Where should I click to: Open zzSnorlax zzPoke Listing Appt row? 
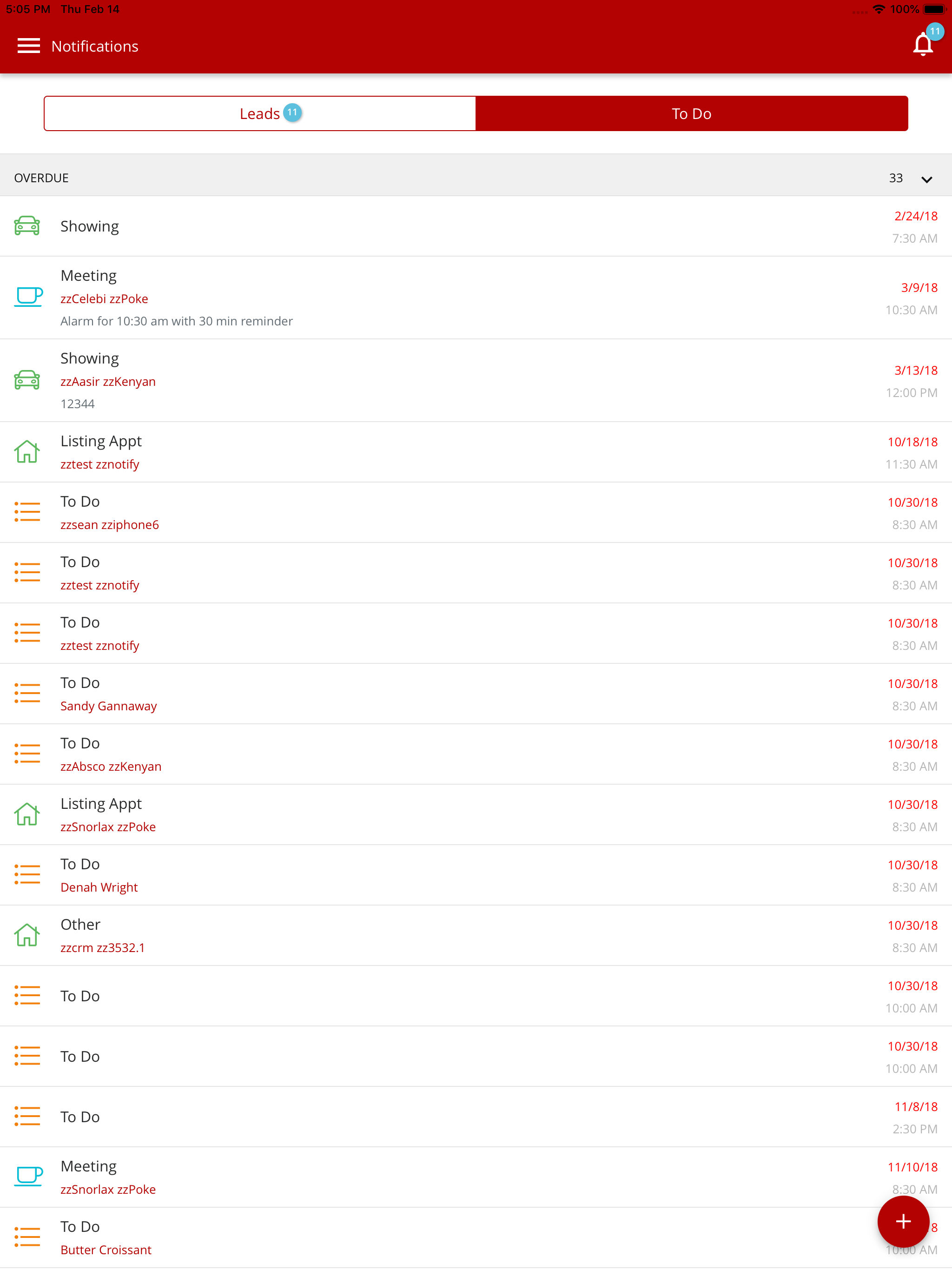[x=459, y=815]
